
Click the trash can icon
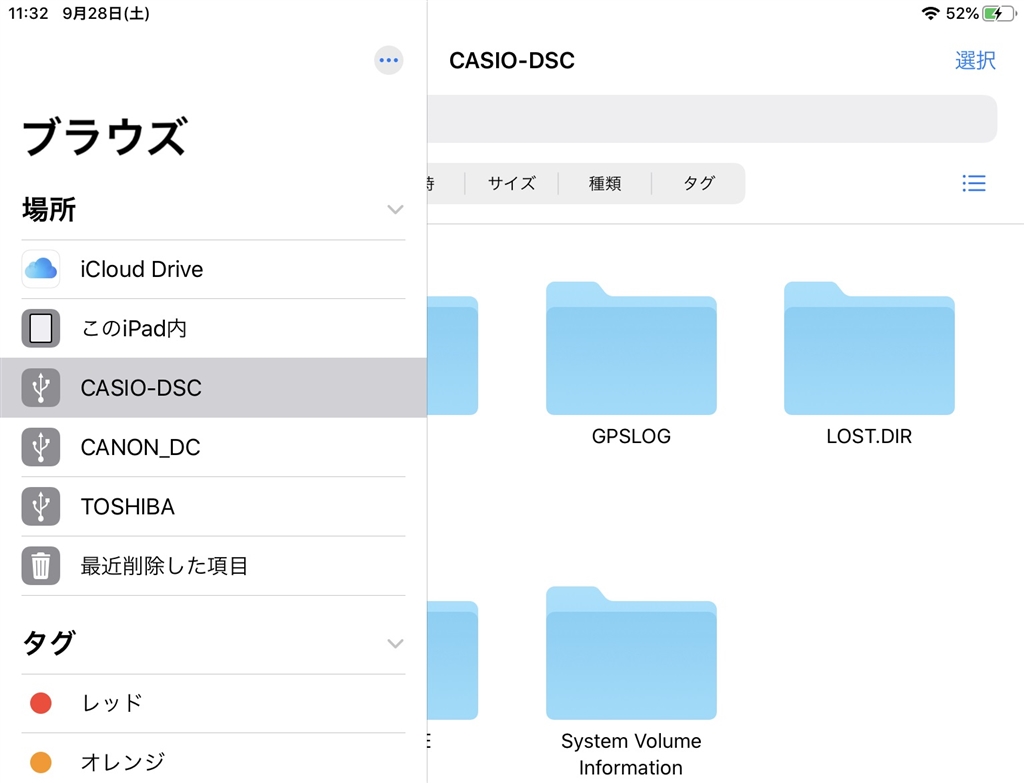point(40,566)
